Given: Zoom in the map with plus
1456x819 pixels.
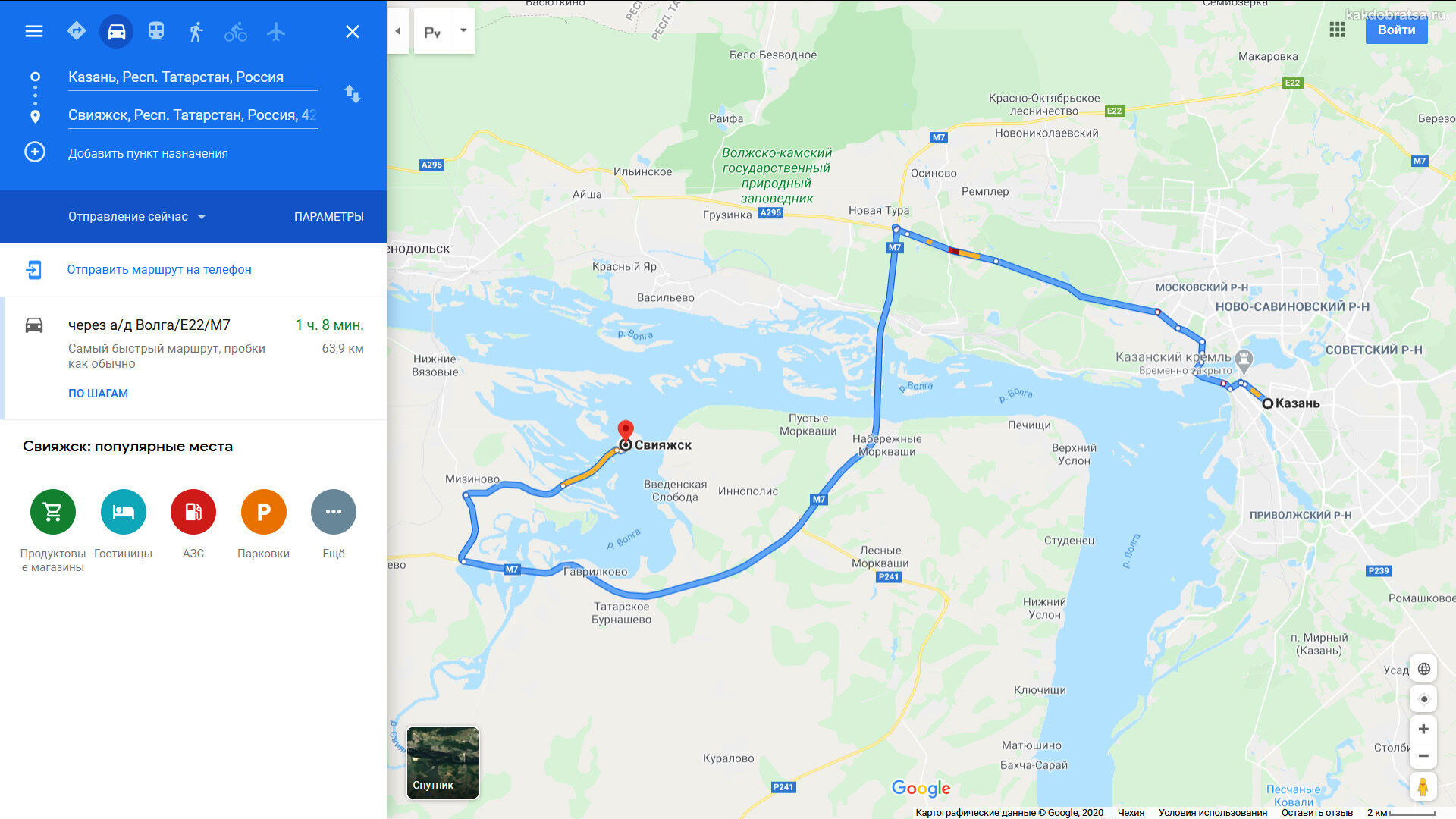Looking at the screenshot, I should click(x=1423, y=729).
